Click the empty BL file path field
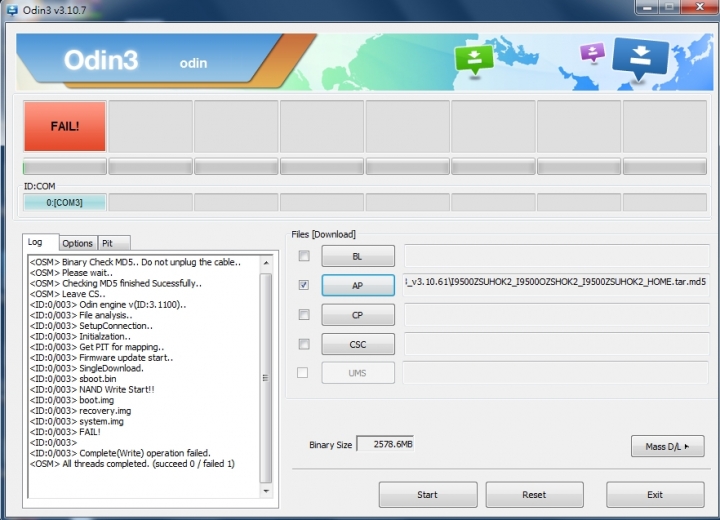Image resolution: width=720 pixels, height=520 pixels. click(x=556, y=256)
